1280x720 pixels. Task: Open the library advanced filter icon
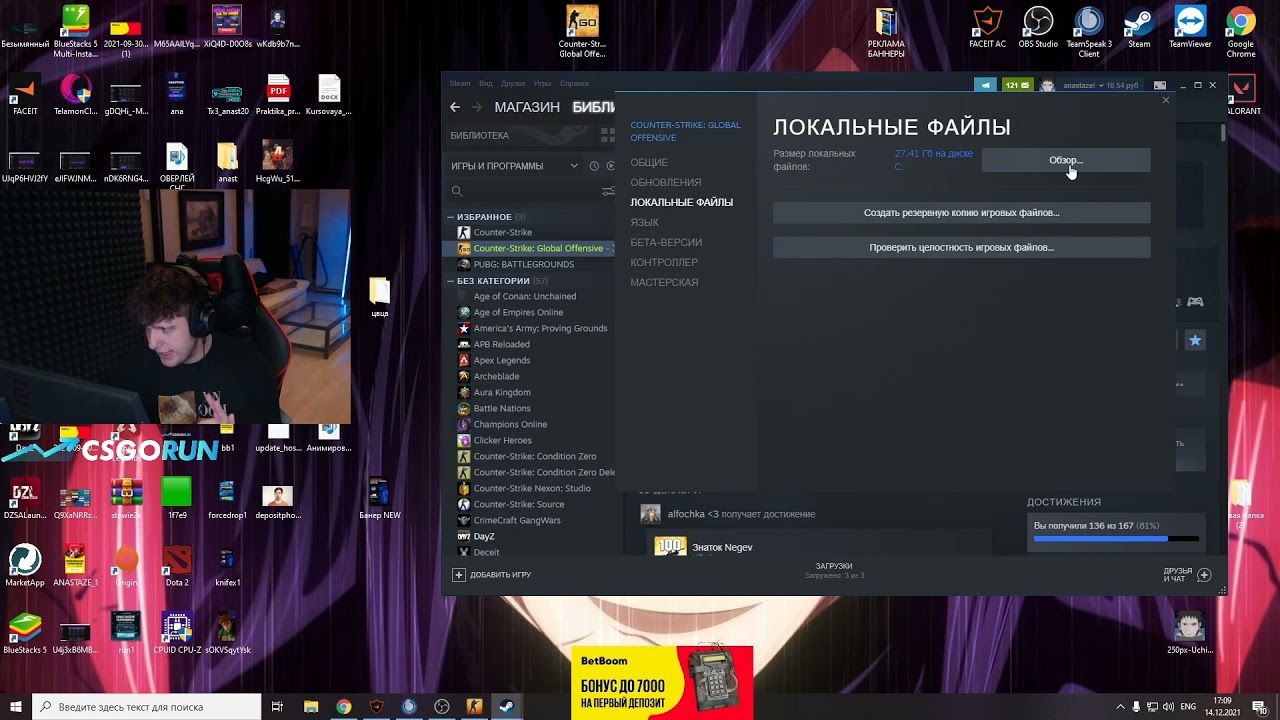608,191
